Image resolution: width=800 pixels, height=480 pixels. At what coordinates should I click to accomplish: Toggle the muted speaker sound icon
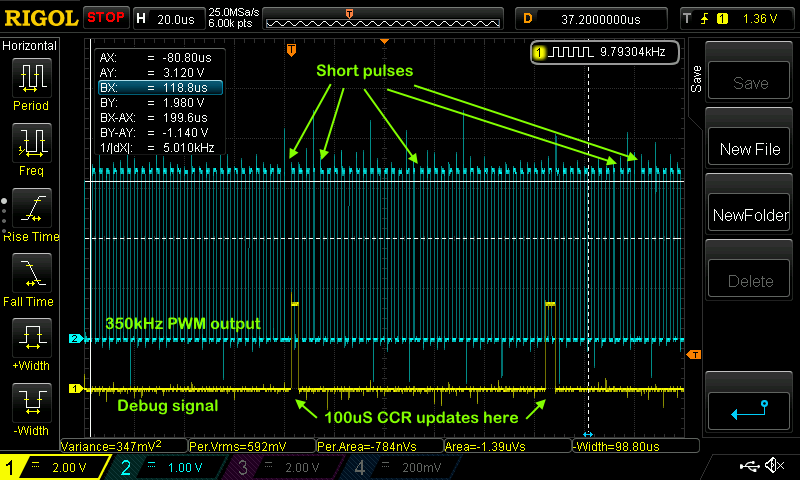pos(774,465)
